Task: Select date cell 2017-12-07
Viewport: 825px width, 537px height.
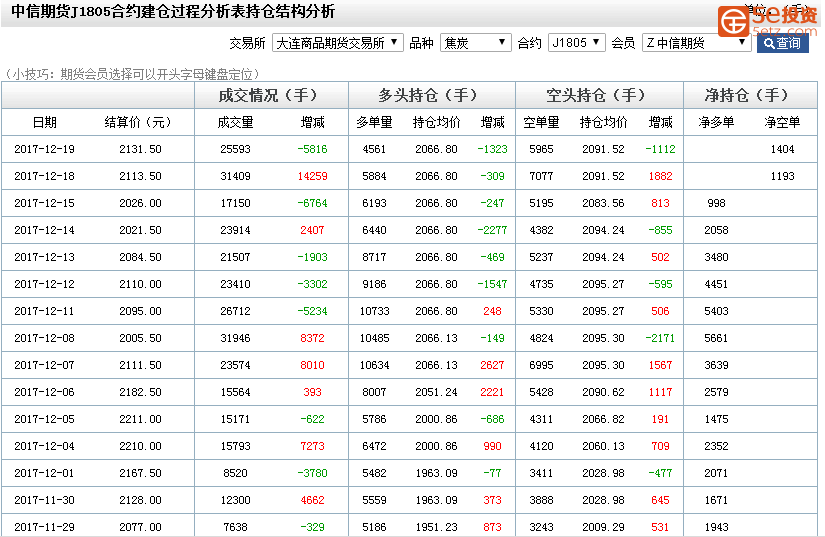Action: [x=44, y=365]
